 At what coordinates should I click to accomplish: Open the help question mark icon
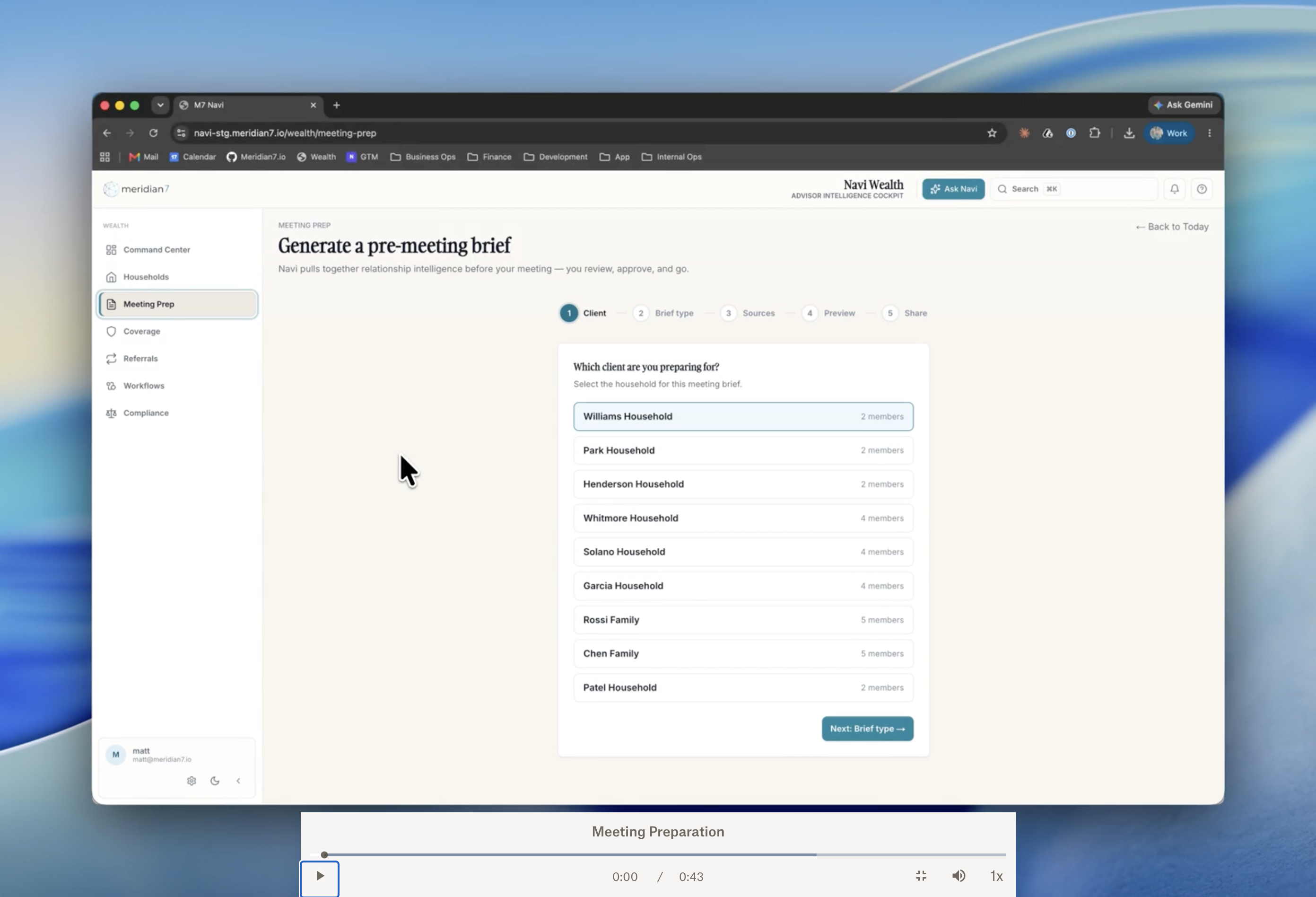click(x=1202, y=189)
